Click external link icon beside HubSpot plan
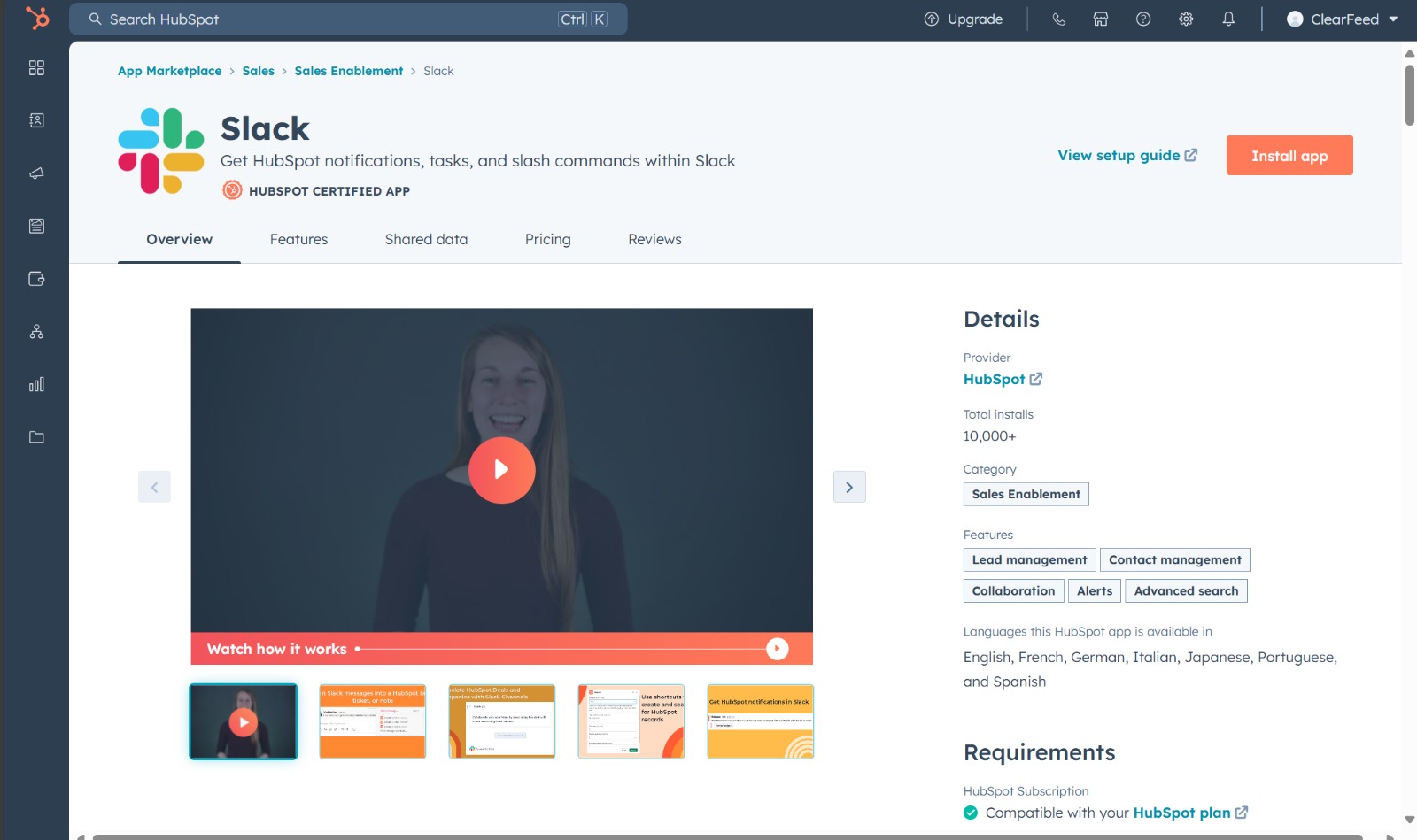Screen dimensions: 1417x840 click(1242, 813)
